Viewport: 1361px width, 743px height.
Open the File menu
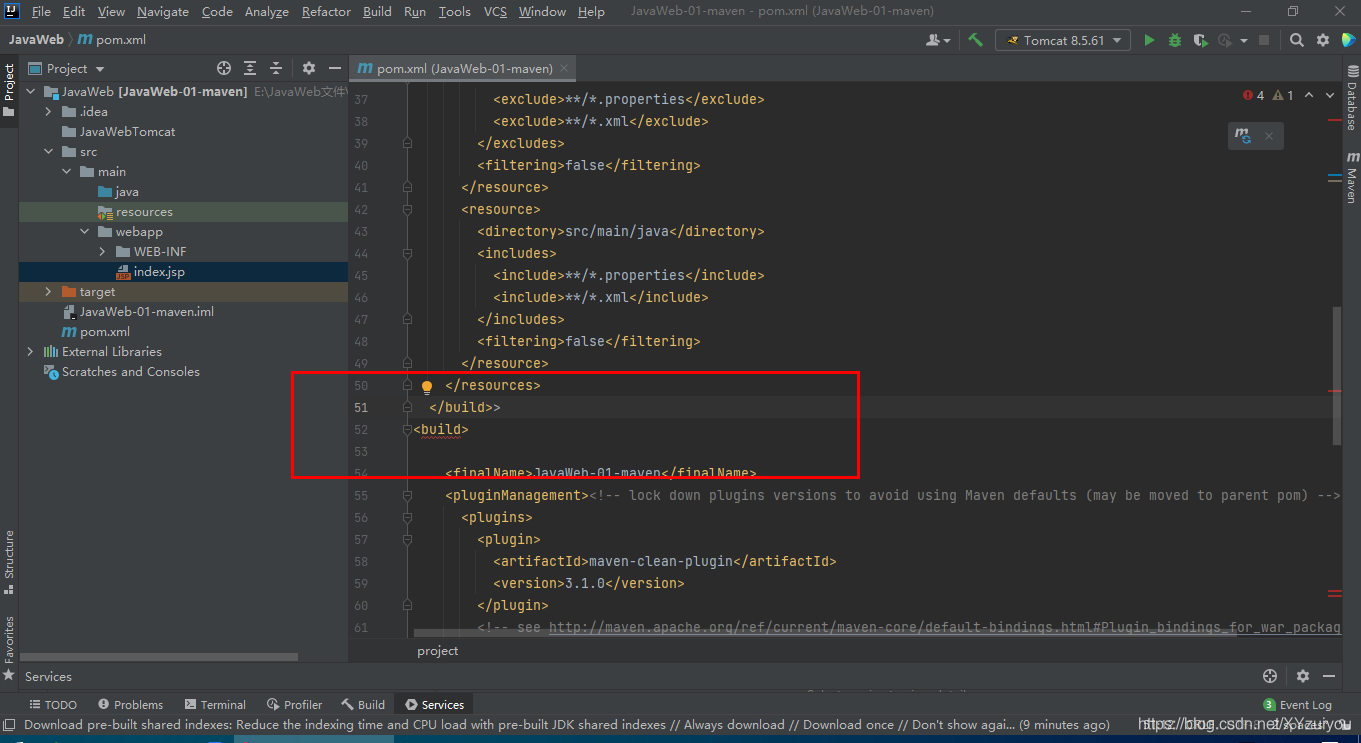tap(41, 12)
